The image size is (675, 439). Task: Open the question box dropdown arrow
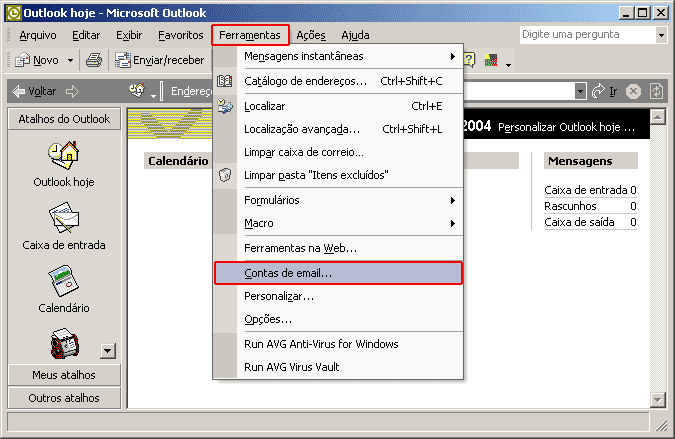tap(661, 35)
